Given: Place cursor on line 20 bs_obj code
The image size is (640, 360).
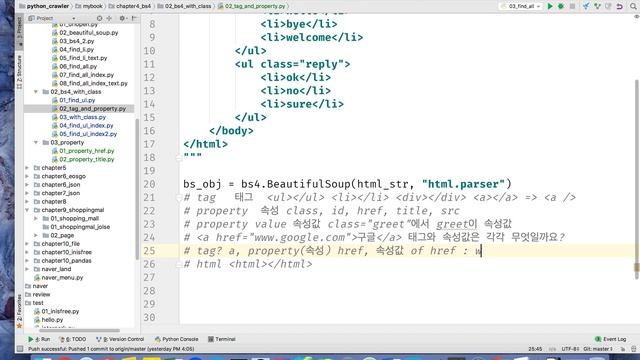Looking at the screenshot, I should [x=347, y=184].
